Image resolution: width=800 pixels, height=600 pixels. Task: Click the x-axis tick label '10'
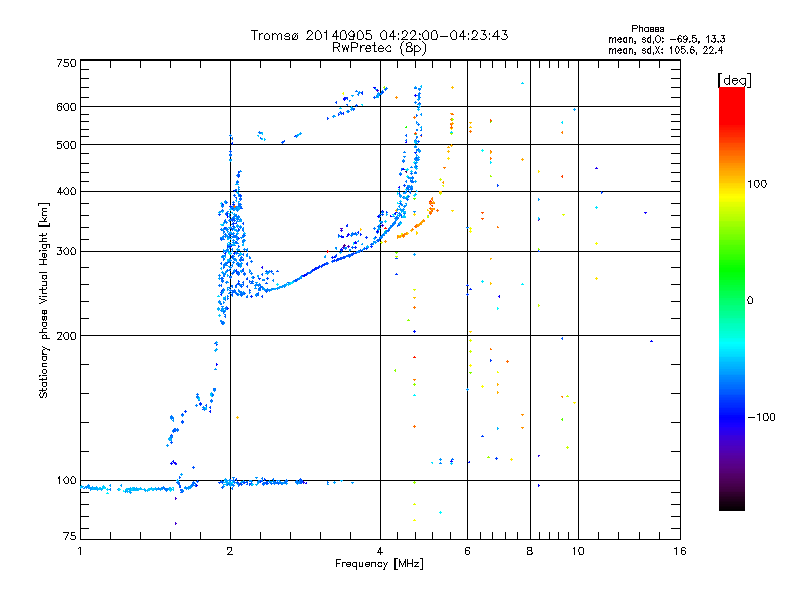coord(578,551)
